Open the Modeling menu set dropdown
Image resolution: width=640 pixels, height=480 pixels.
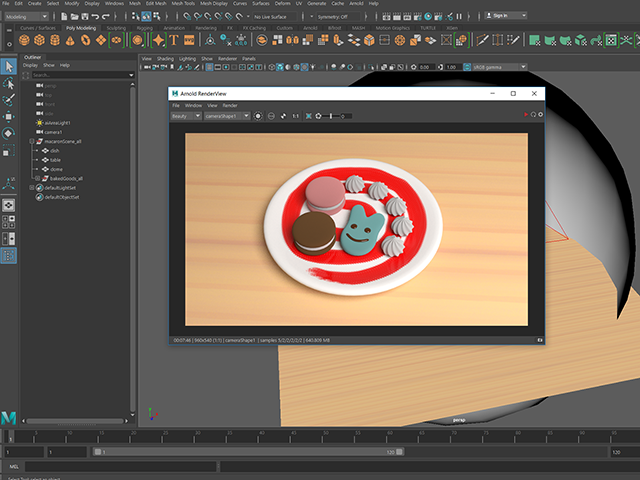coord(27,17)
